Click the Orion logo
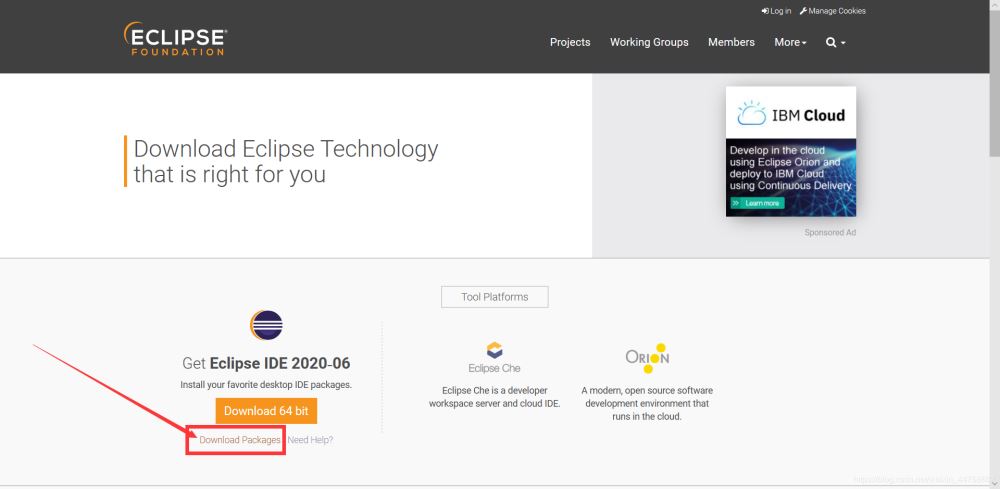The height and width of the screenshot is (489, 1000). tap(647, 358)
